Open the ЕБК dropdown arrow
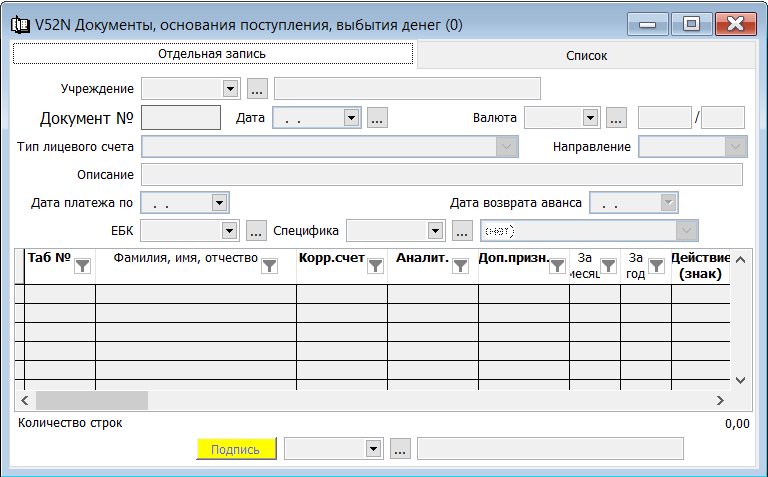The width and height of the screenshot is (768, 477). 229,231
